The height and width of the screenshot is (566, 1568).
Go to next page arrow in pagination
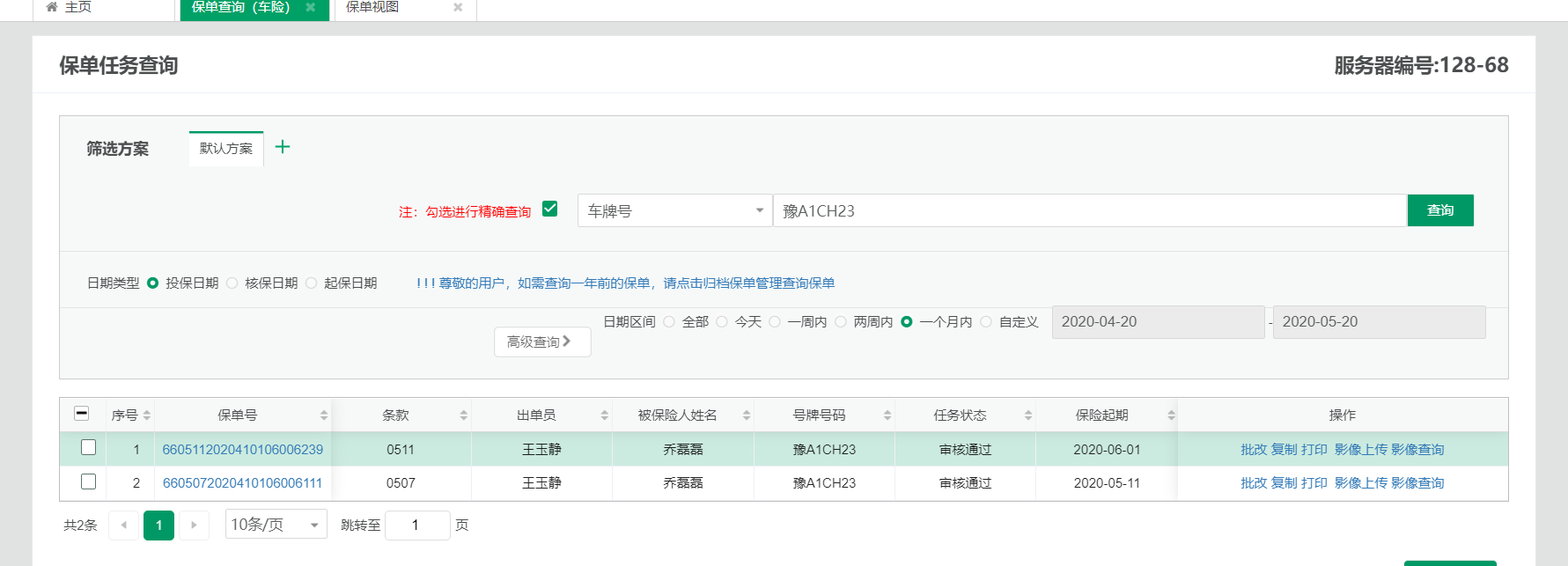point(194,526)
